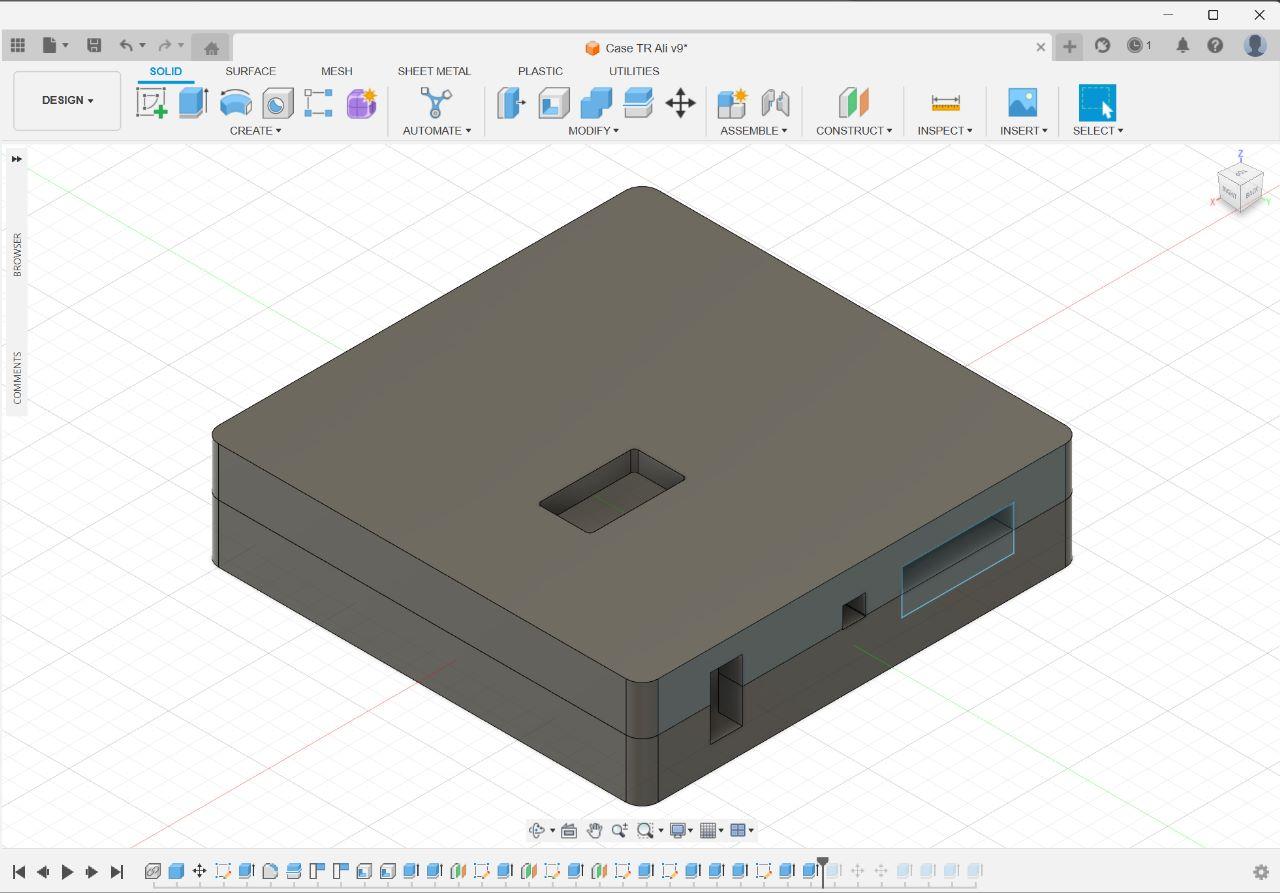Select the Press Pull tool
1280x893 pixels.
[x=511, y=102]
